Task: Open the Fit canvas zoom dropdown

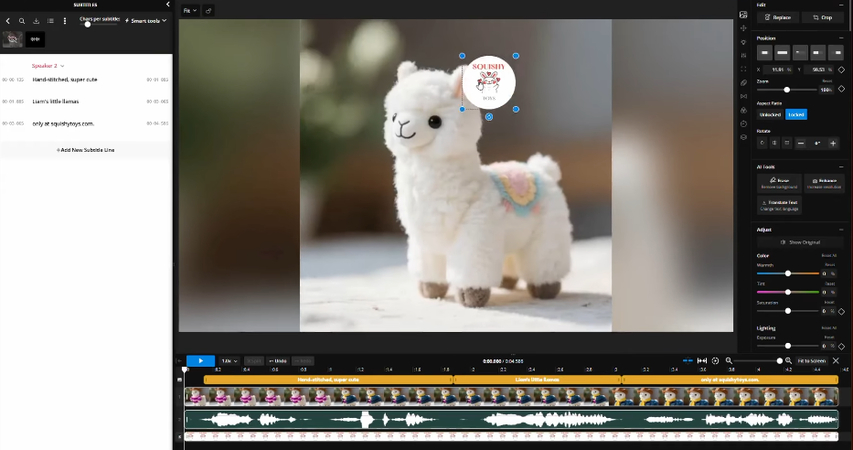Action: click(x=190, y=10)
